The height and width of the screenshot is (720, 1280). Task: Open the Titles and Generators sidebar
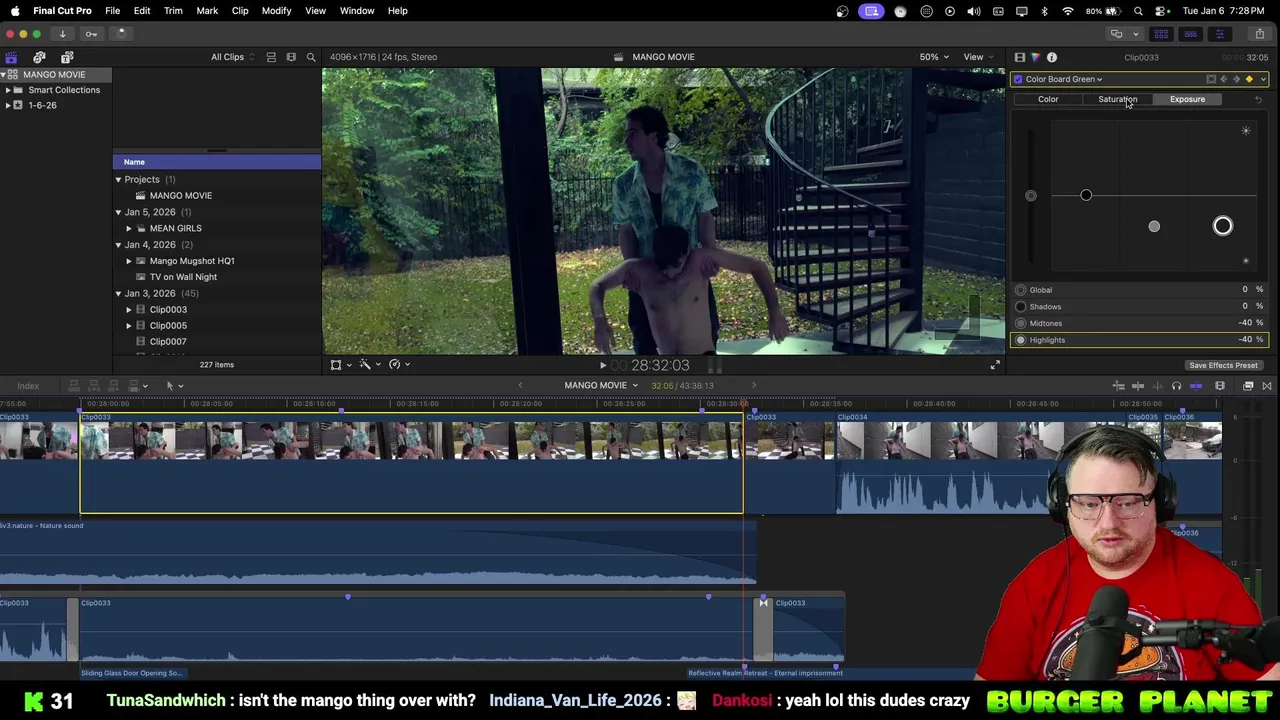pyautogui.click(x=67, y=57)
